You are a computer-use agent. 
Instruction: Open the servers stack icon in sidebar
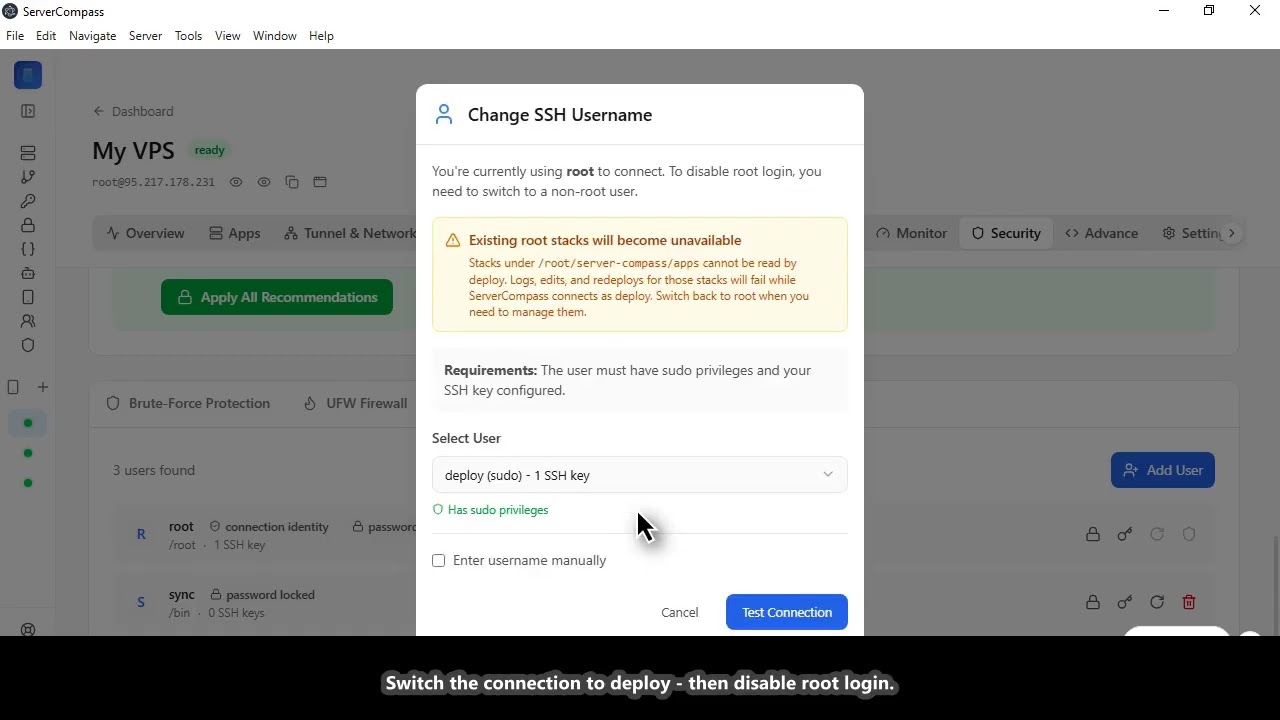tap(28, 153)
